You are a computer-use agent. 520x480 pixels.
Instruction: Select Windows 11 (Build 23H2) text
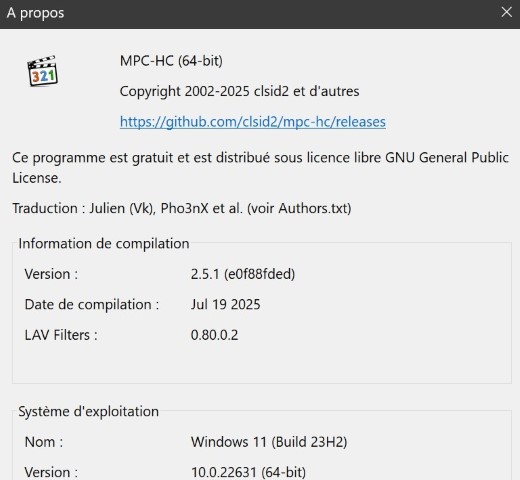point(269,442)
